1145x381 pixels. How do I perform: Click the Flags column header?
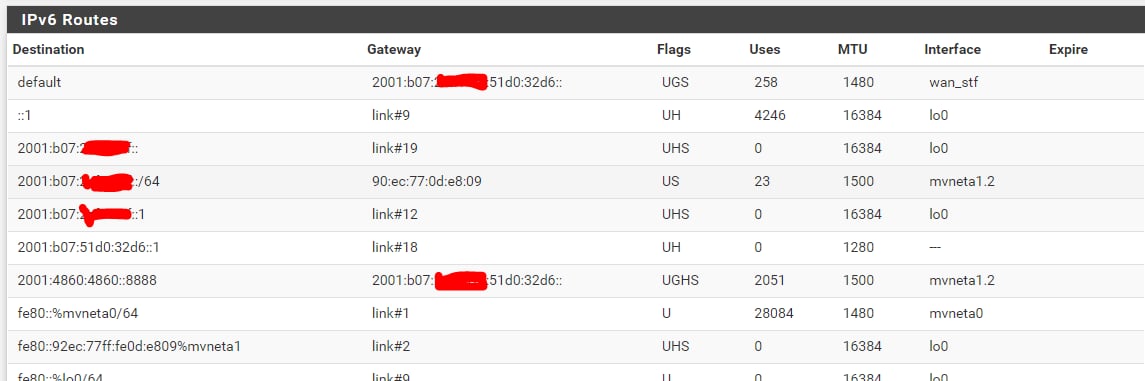coord(673,50)
